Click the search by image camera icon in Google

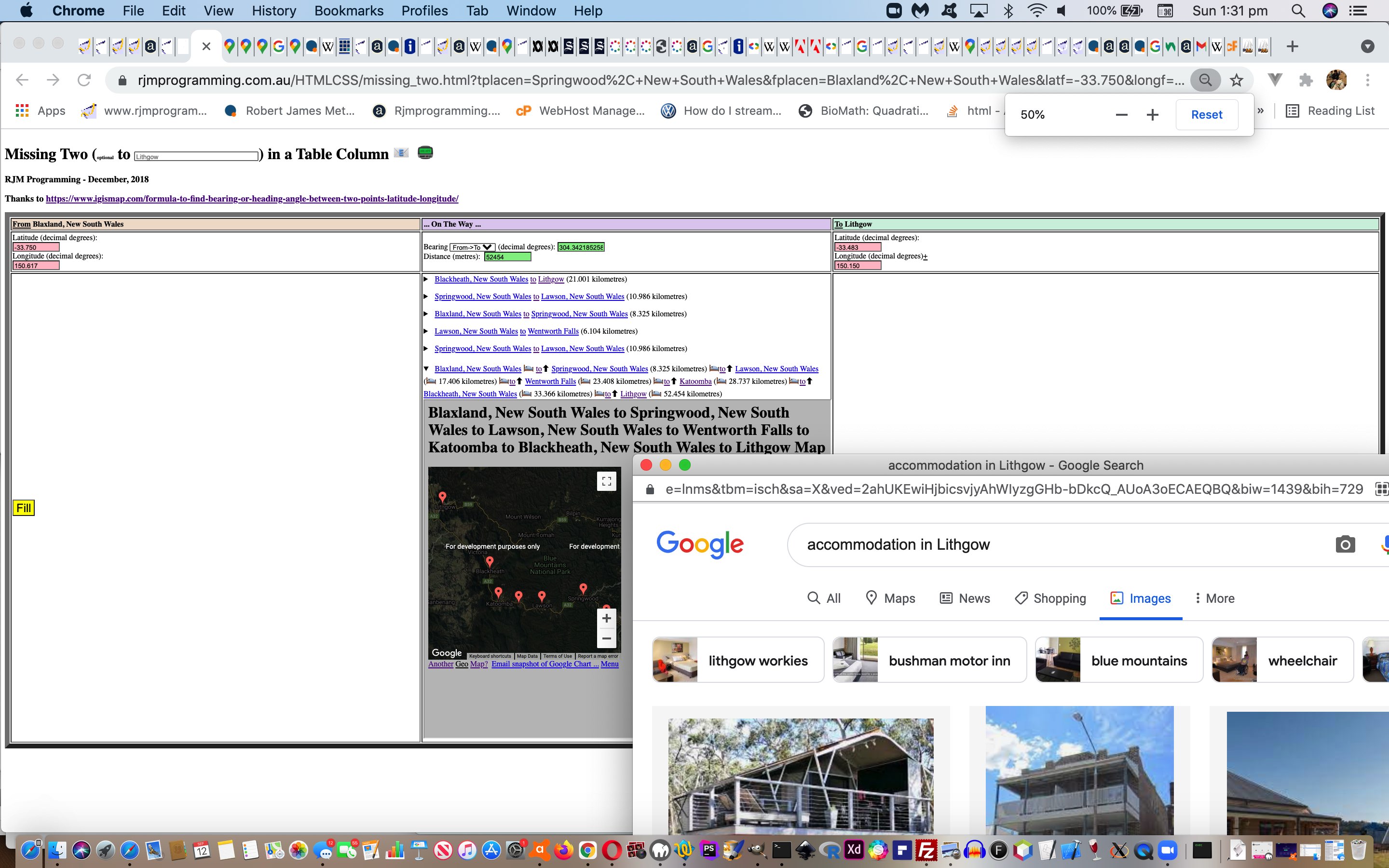1345,544
